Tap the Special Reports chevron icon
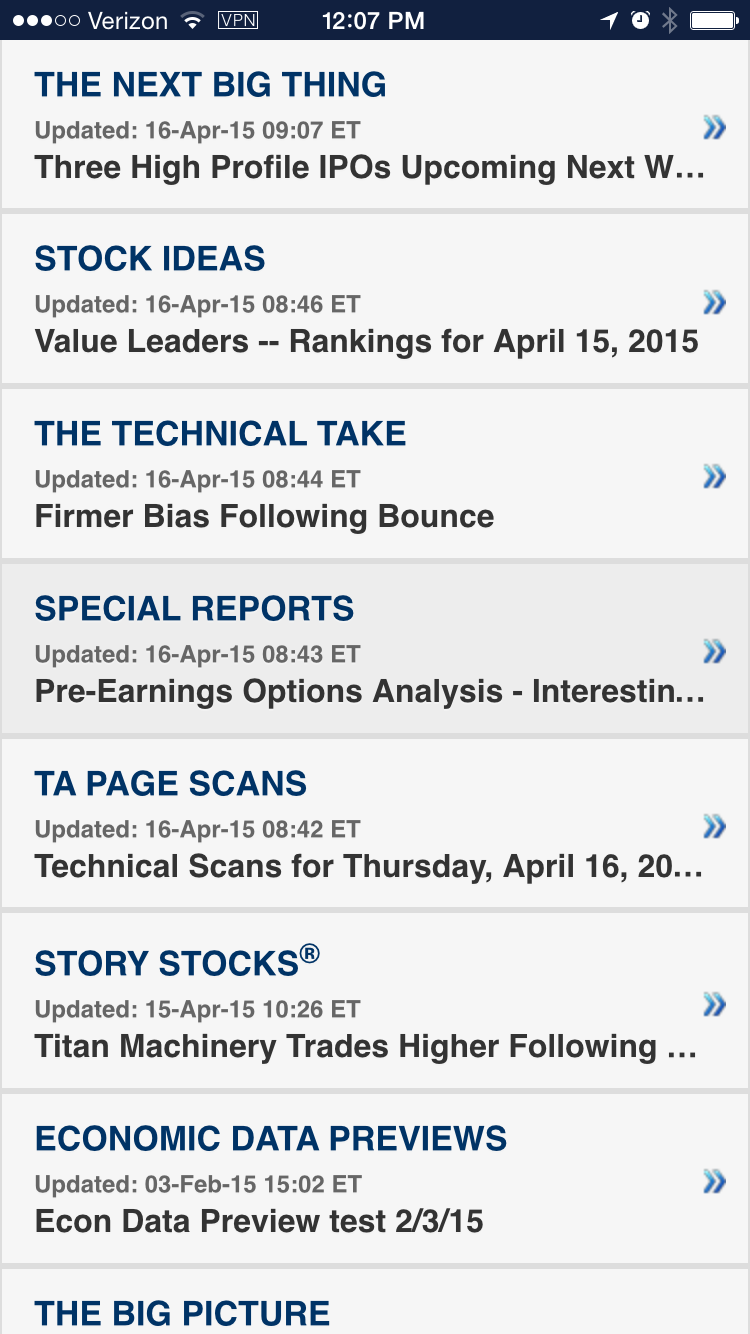This screenshot has height=1334, width=750. 714,652
